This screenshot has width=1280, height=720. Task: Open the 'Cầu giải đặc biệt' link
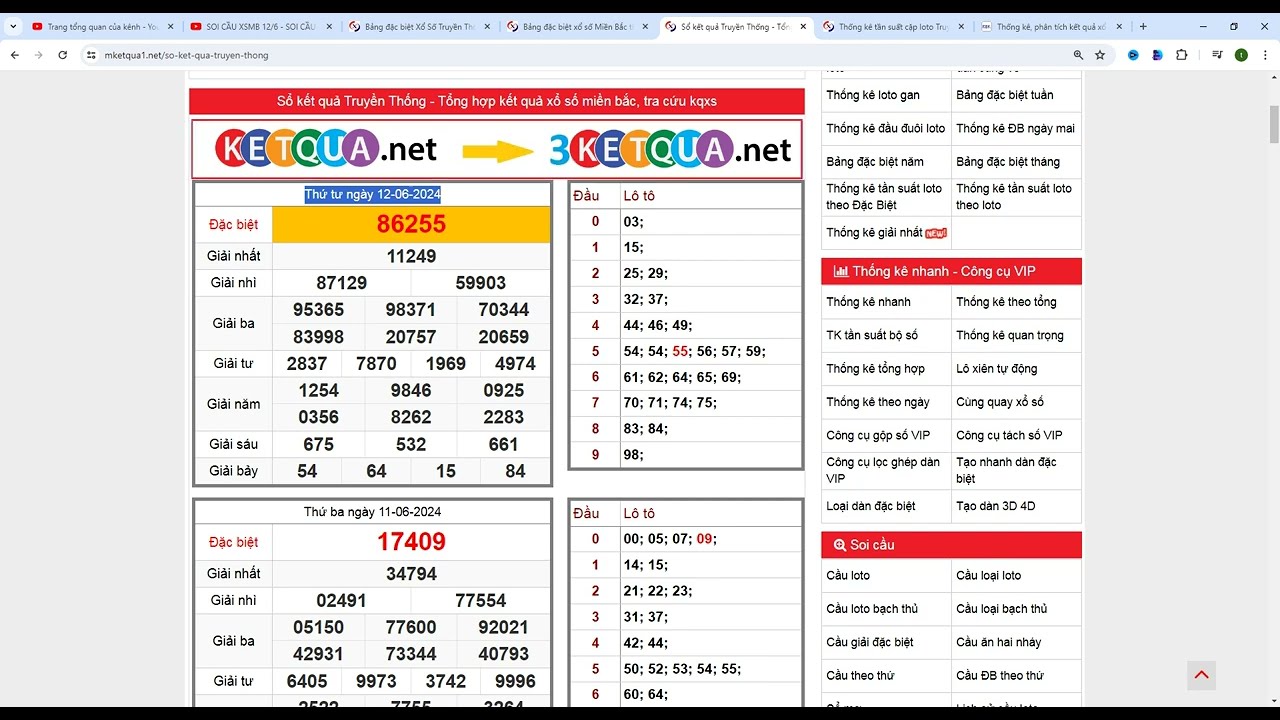870,642
